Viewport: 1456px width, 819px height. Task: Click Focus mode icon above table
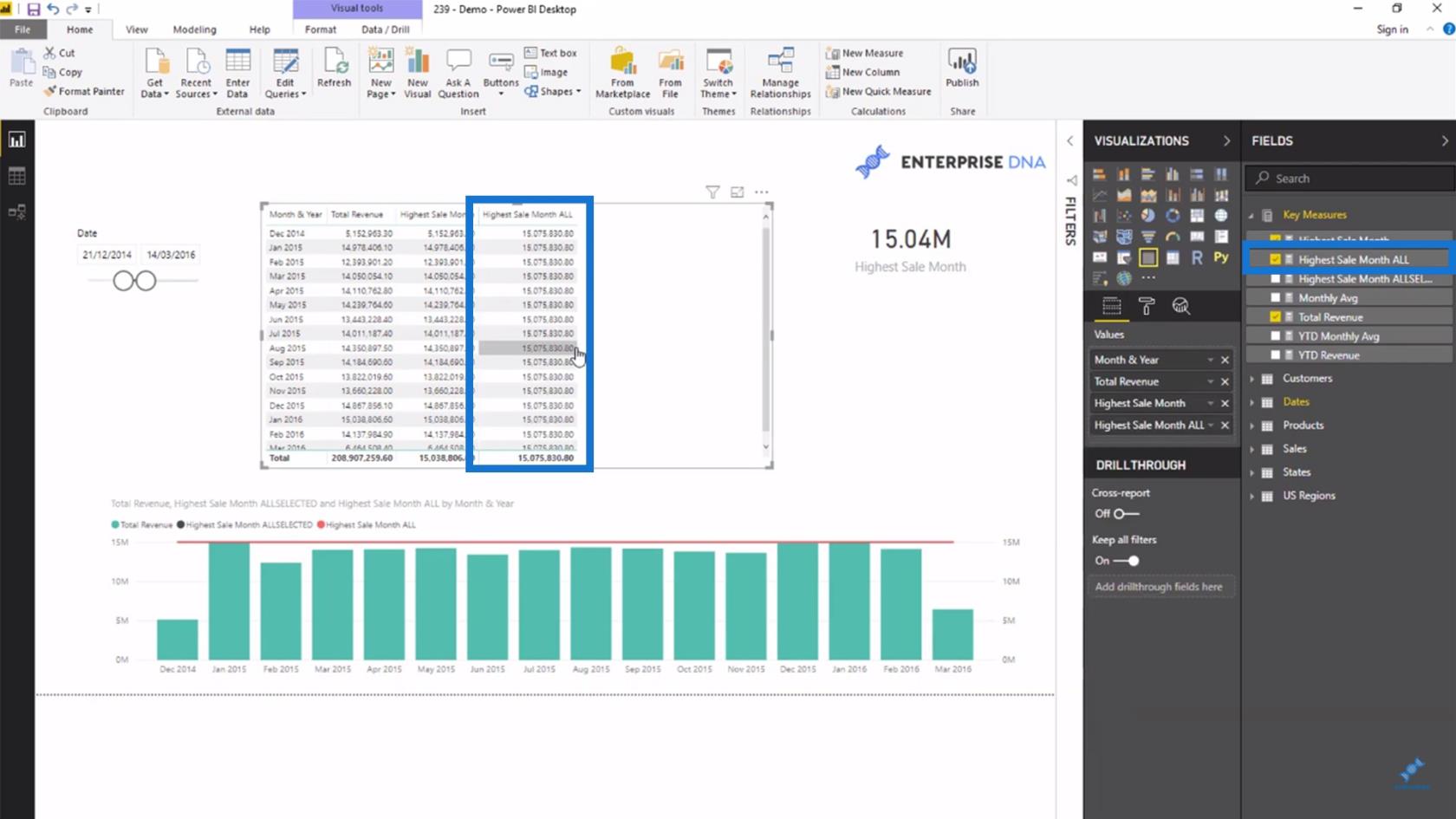738,192
